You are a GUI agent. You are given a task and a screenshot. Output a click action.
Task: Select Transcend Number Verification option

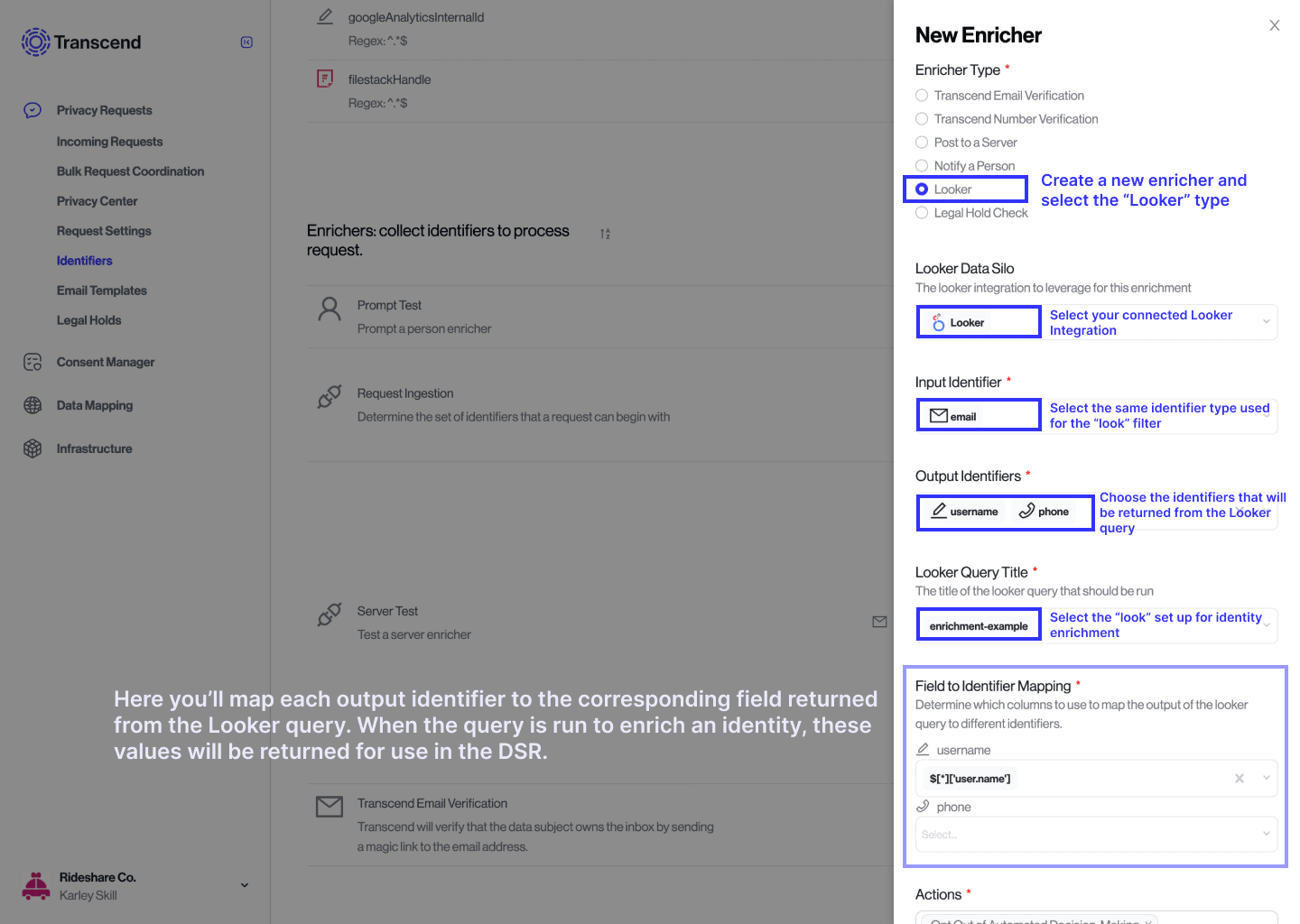pos(921,118)
